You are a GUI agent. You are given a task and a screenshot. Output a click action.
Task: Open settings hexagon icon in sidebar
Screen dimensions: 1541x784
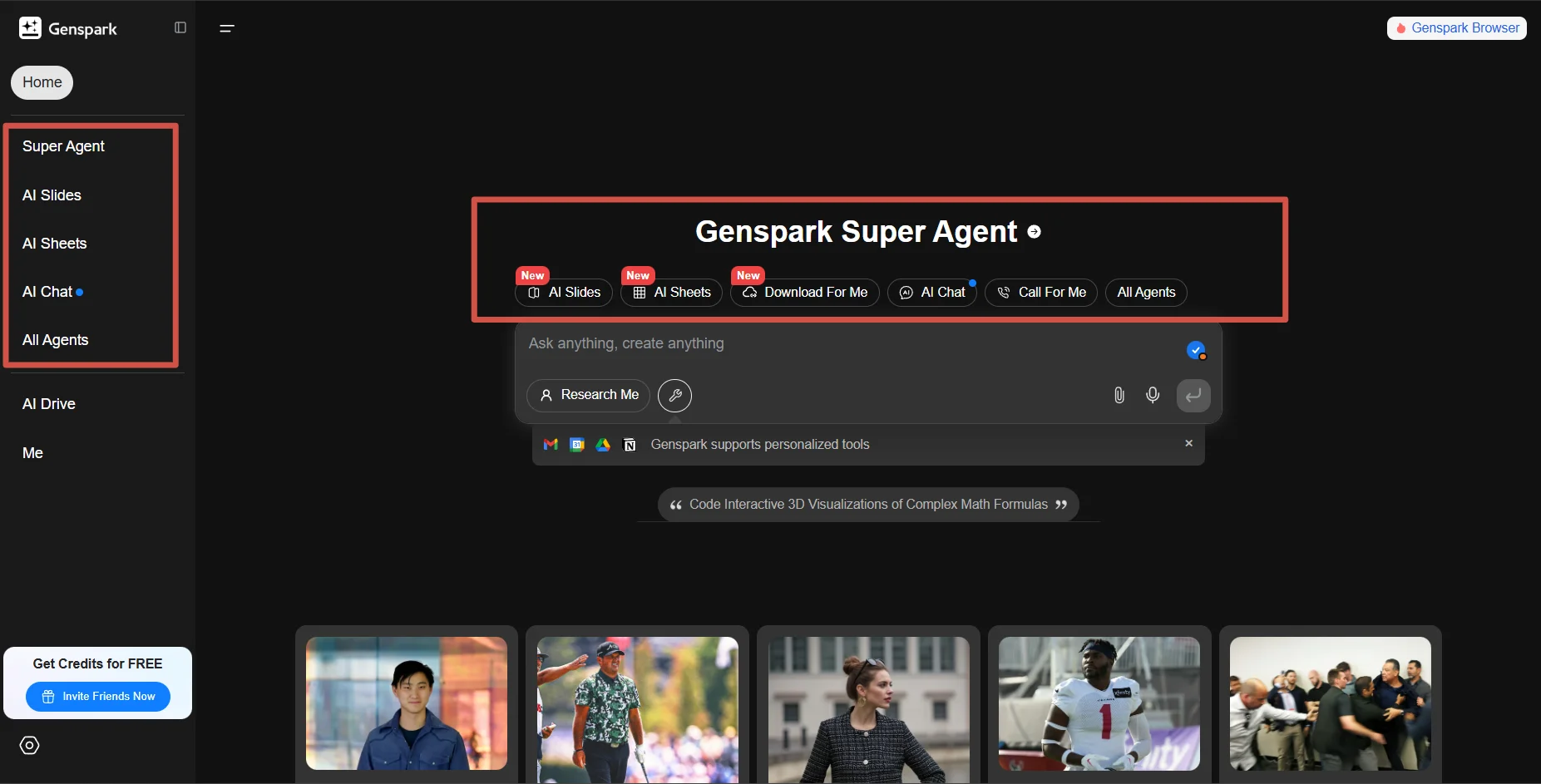(x=29, y=745)
